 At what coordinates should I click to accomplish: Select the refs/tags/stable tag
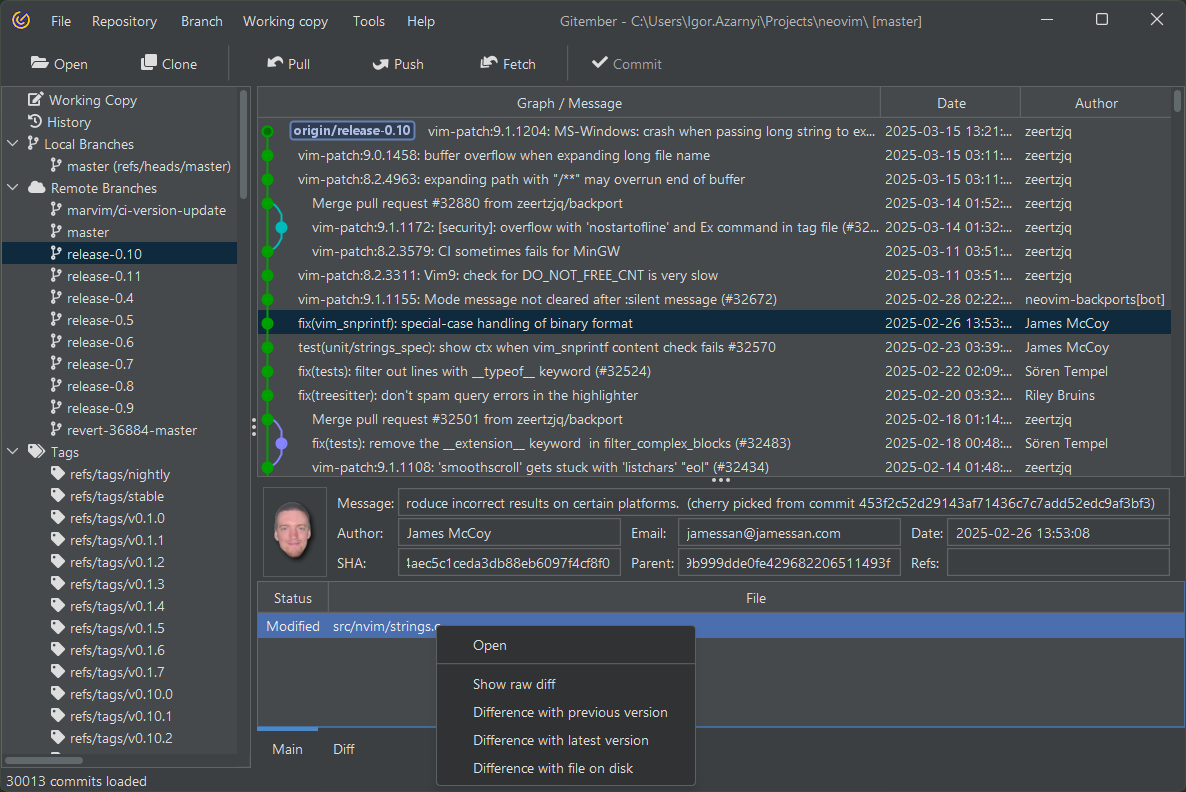pyautogui.click(x=116, y=496)
